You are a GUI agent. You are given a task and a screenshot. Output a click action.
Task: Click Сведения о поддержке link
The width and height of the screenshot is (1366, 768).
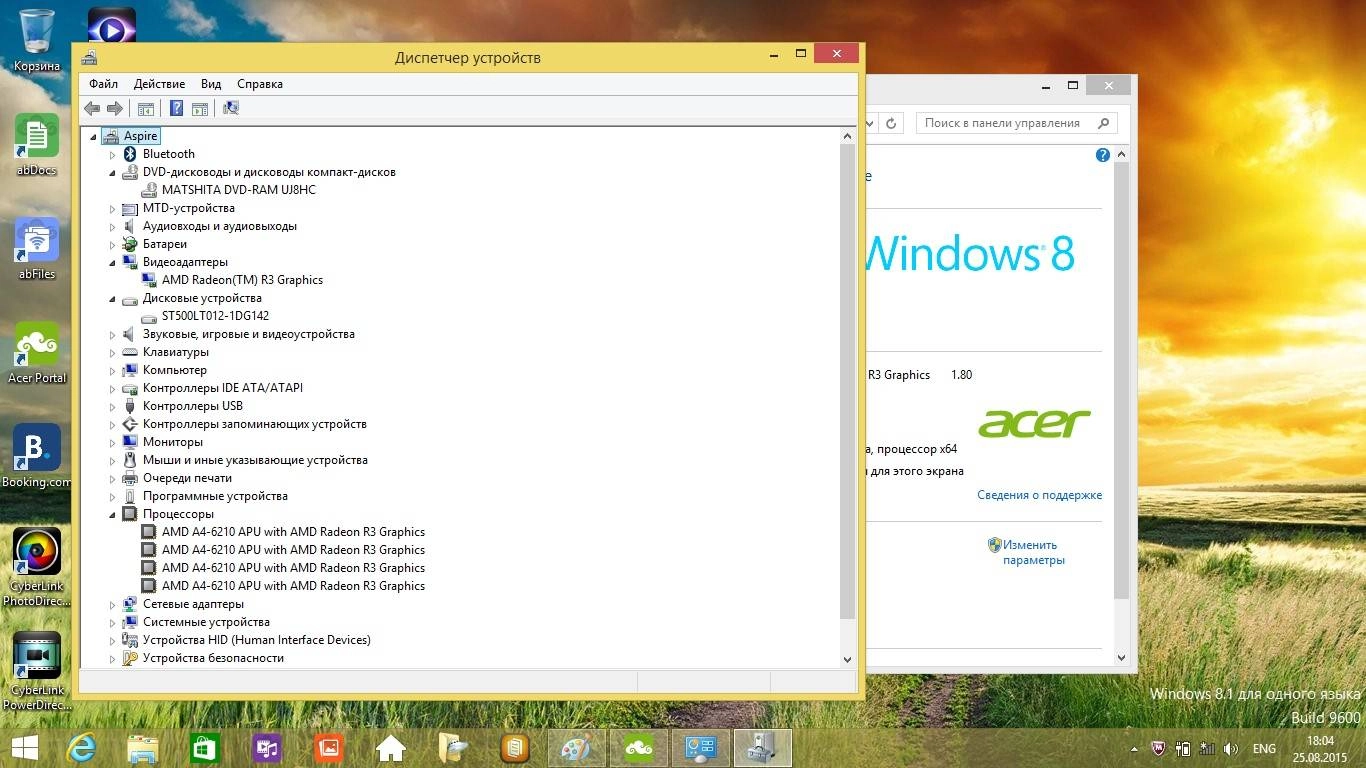1039,495
